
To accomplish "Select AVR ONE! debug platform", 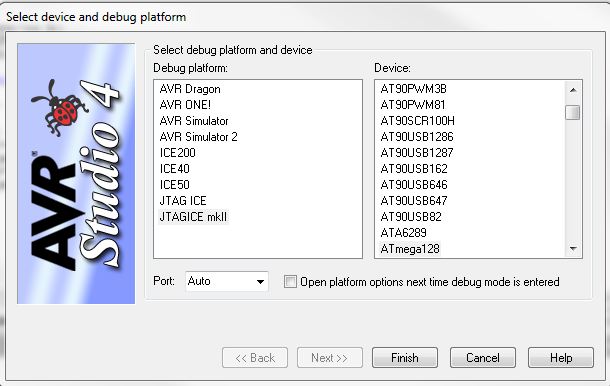I will 185,105.
